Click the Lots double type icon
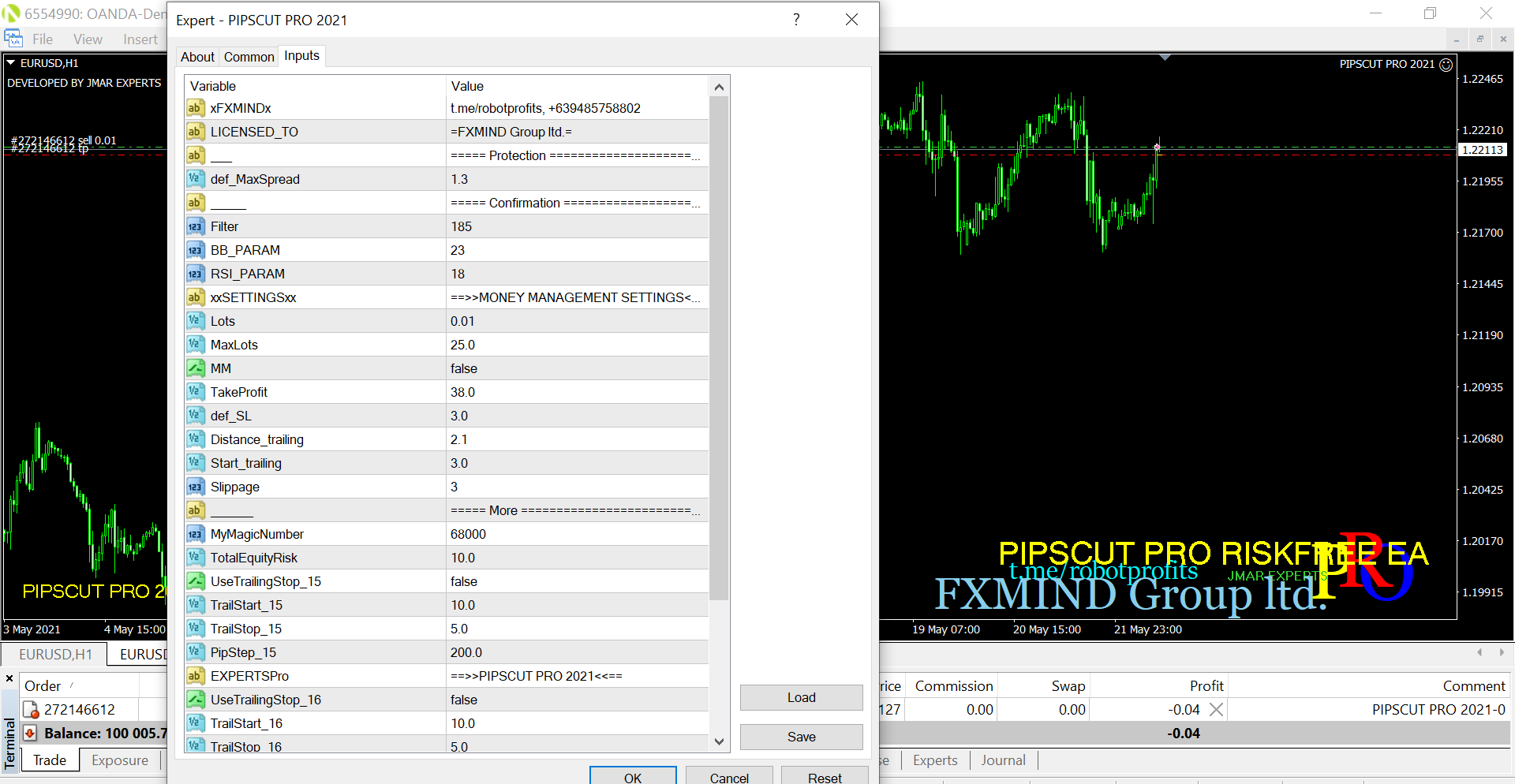The width and height of the screenshot is (1515, 784). pos(195,321)
